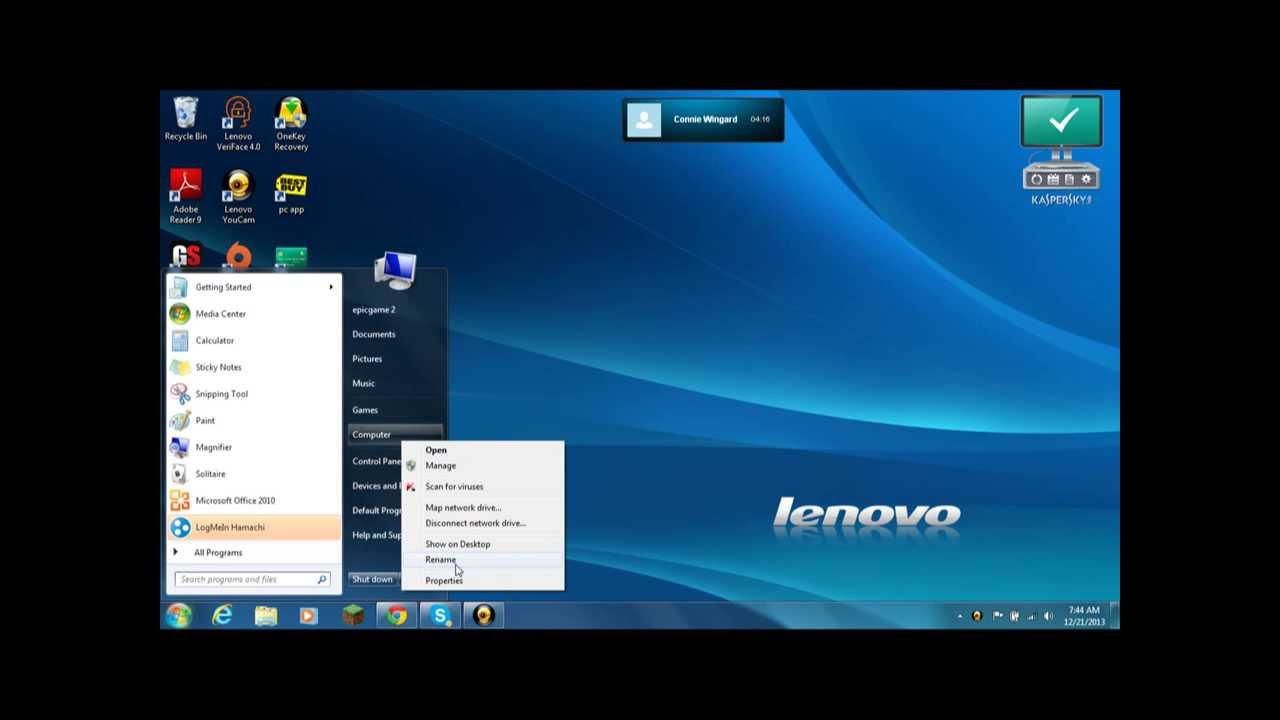Click the Action Center flag tray icon

pyautogui.click(x=997, y=616)
